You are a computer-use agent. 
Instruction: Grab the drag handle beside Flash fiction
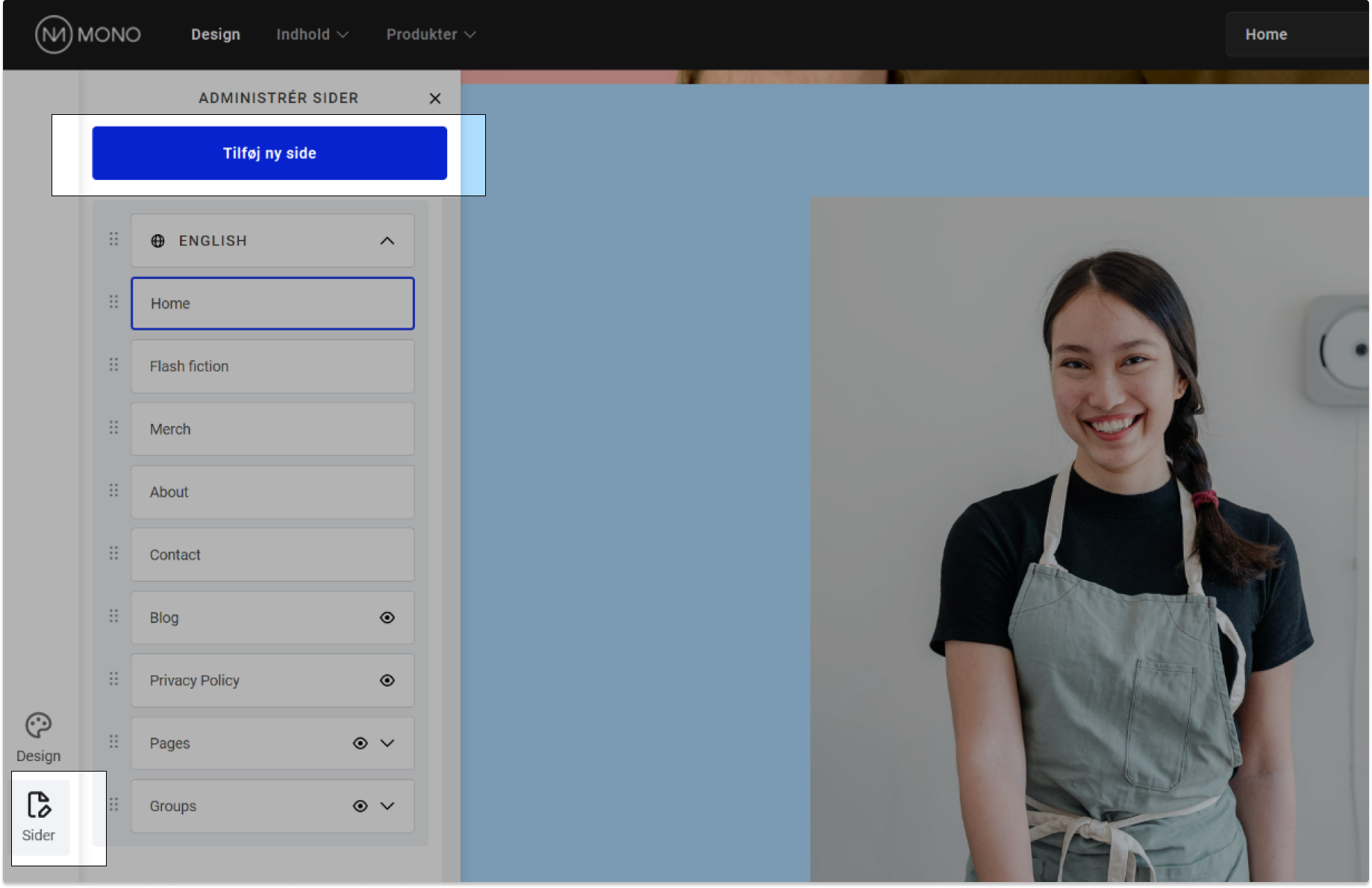113,365
